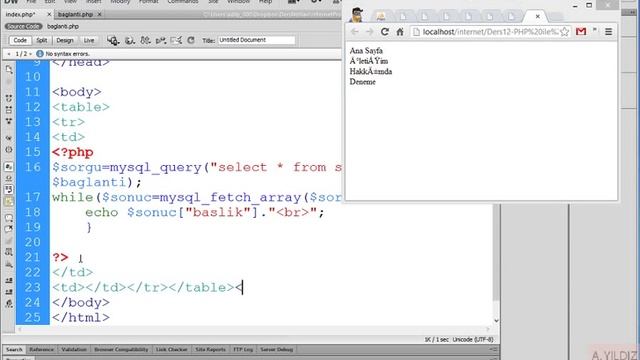Click the Chrome Back button
The height and width of the screenshot is (360, 640).
point(354,32)
